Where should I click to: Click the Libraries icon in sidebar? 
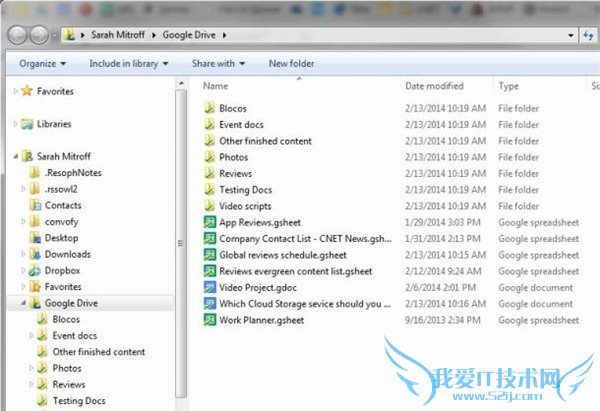tap(27, 124)
